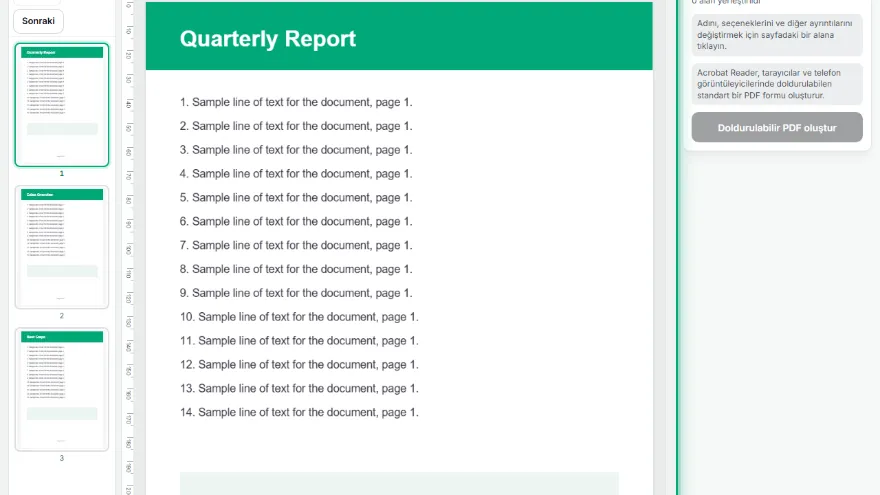
Task: Click the green Quarterly Report header banner
Action: click(399, 36)
